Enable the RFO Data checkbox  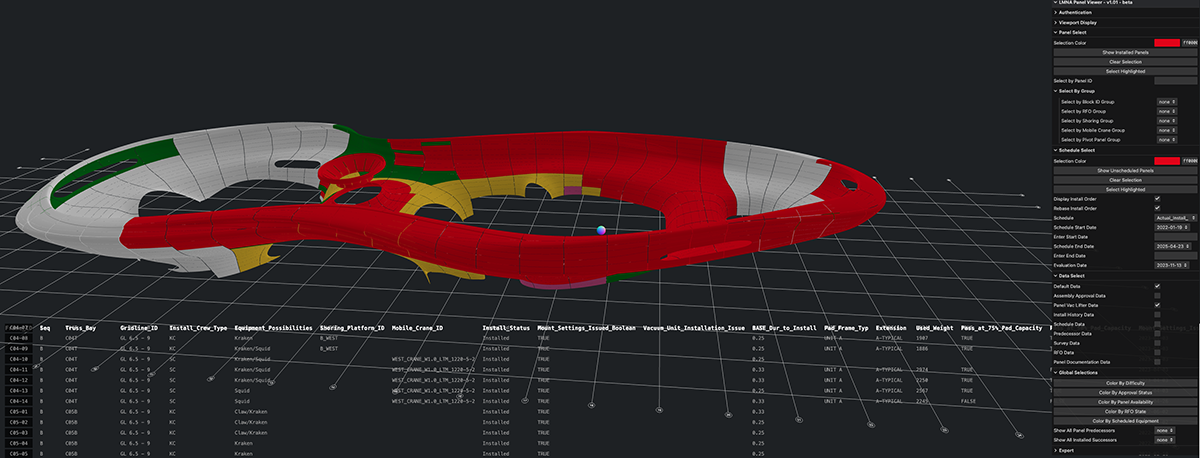[x=1158, y=352]
